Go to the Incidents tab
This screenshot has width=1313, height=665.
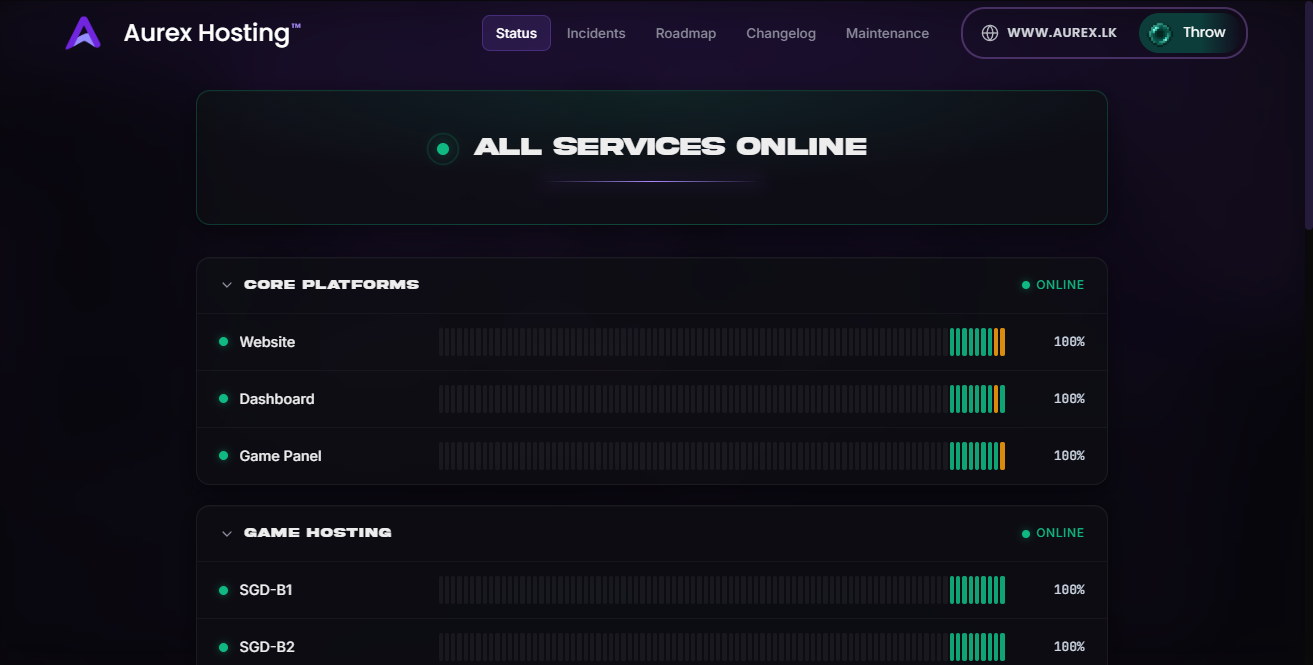[596, 33]
